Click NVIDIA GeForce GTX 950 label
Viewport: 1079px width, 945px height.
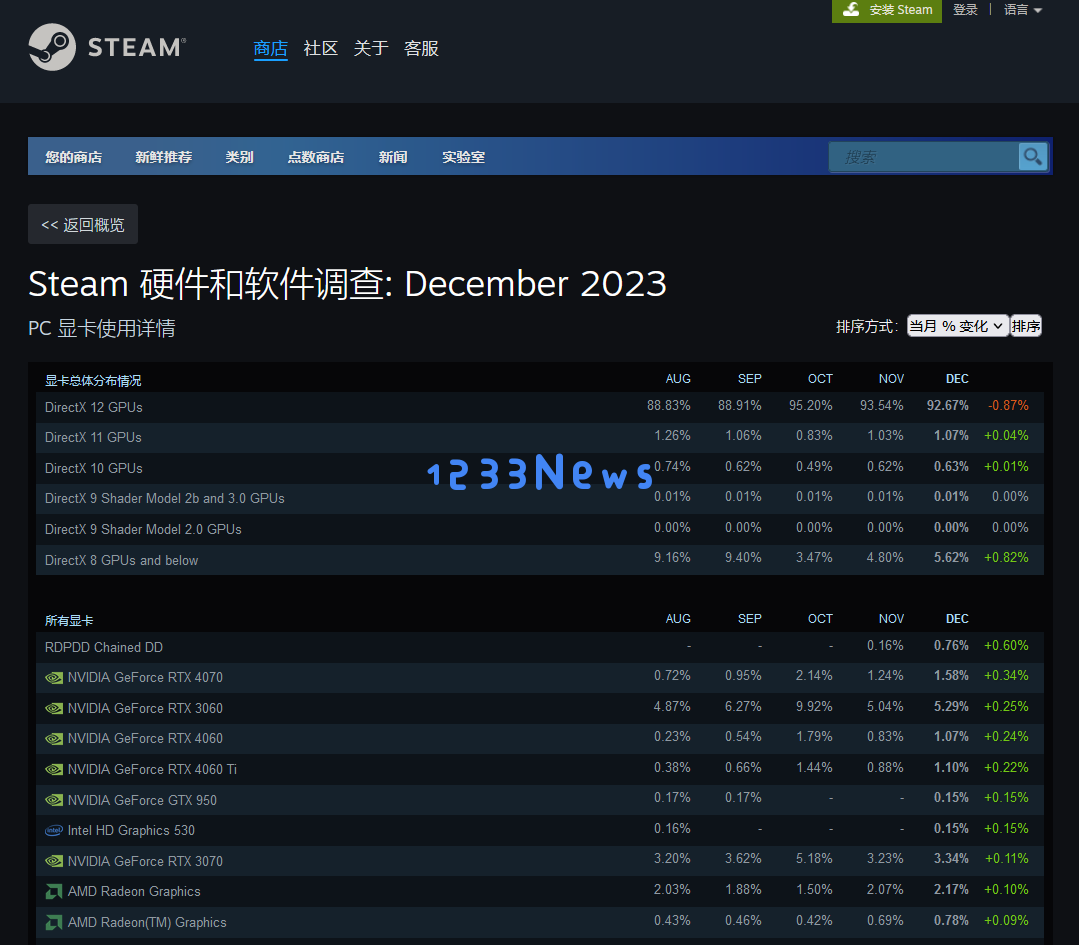point(142,800)
